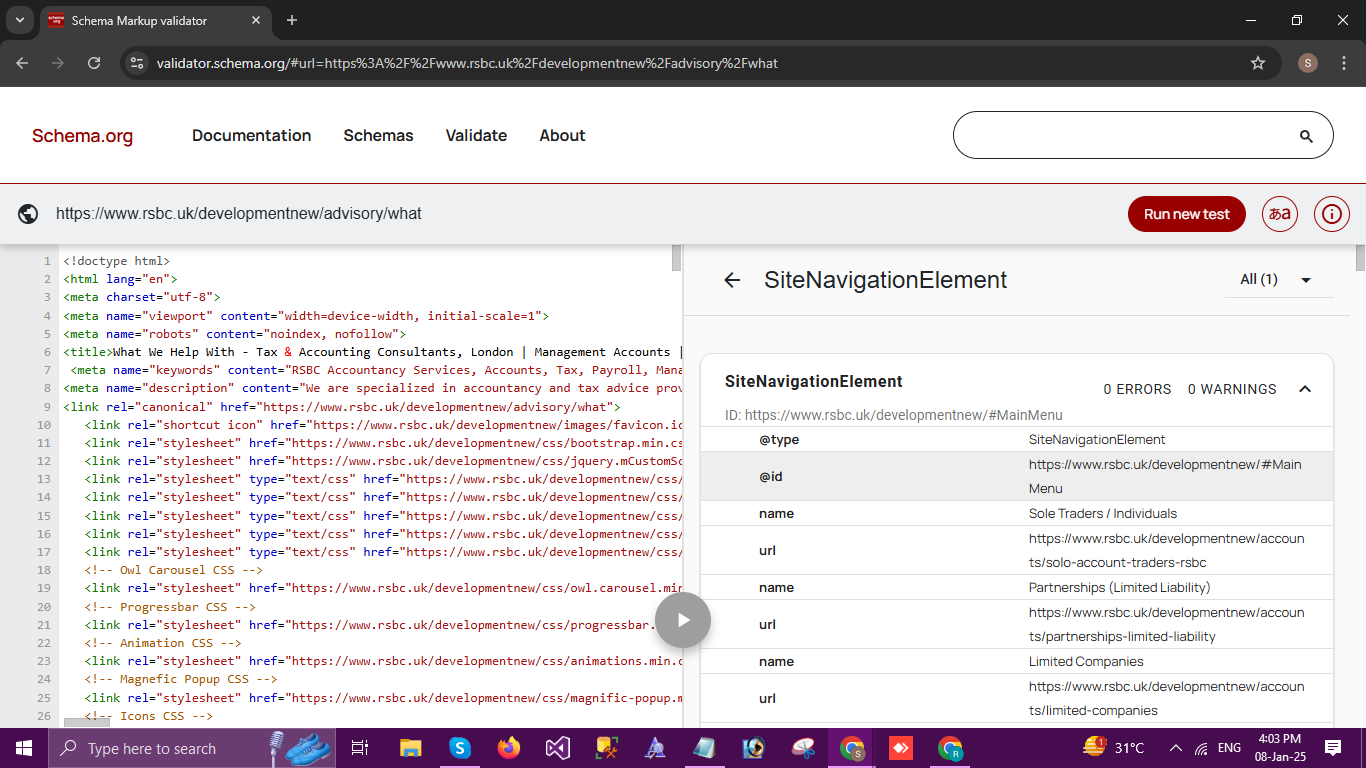Click the results panel vertical scrollbar
Image resolution: width=1366 pixels, height=768 pixels.
tap(1360, 258)
